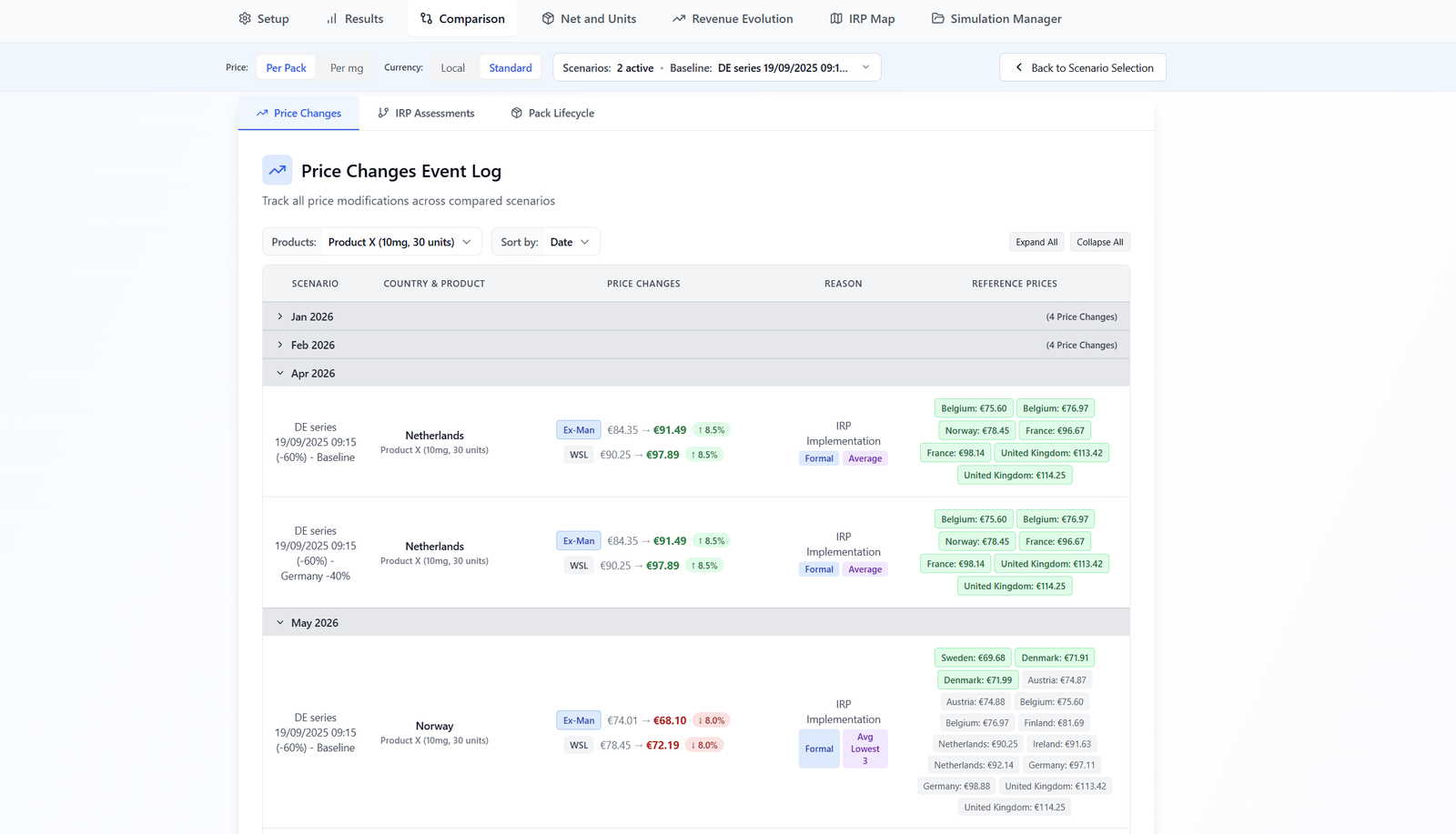Click the Setup gear icon in top navigation

[244, 18]
